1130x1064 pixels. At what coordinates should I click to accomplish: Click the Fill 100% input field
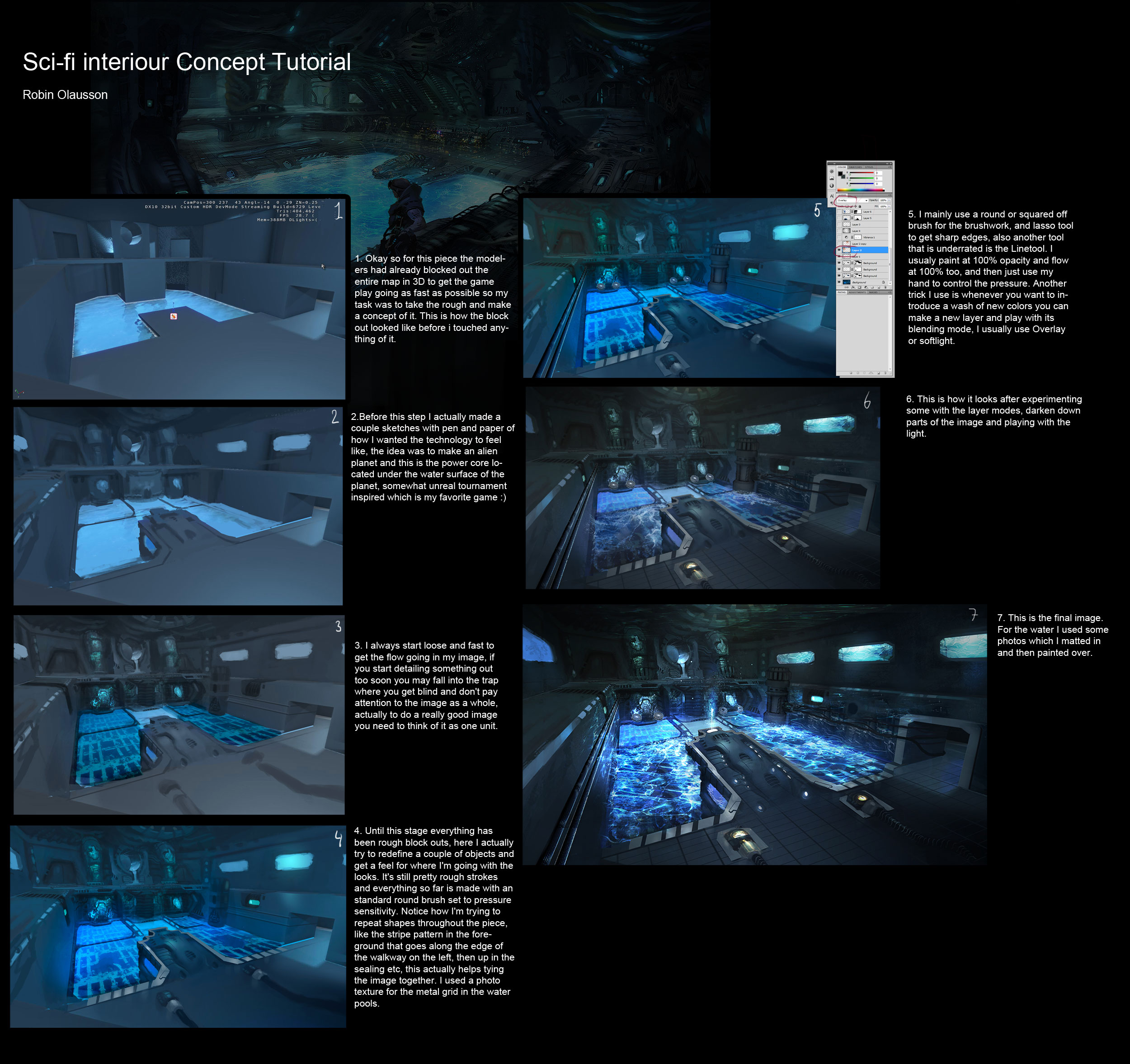coord(883,206)
